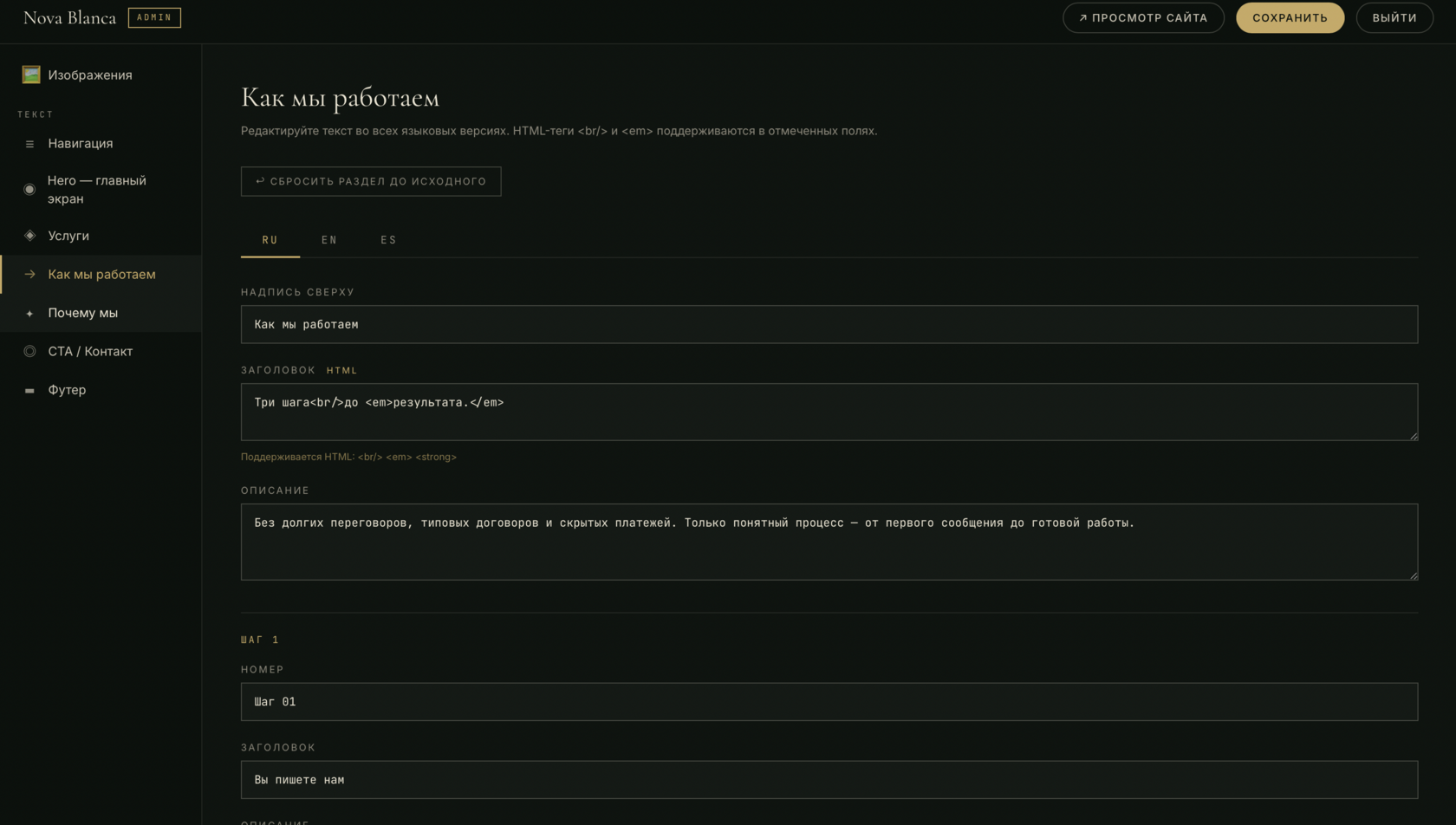Reset section with Сбросить раздел до исходного

point(371,182)
